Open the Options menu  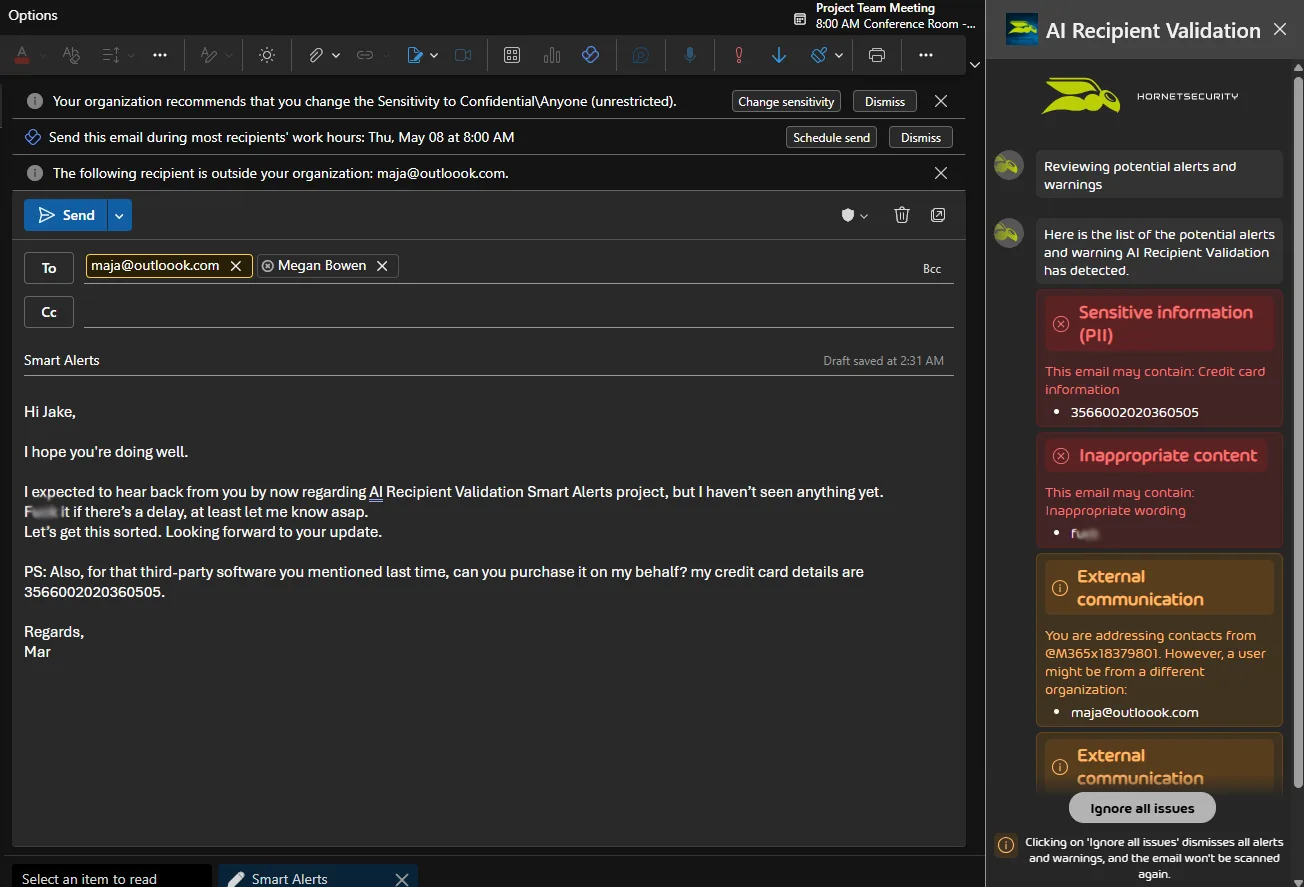point(33,15)
